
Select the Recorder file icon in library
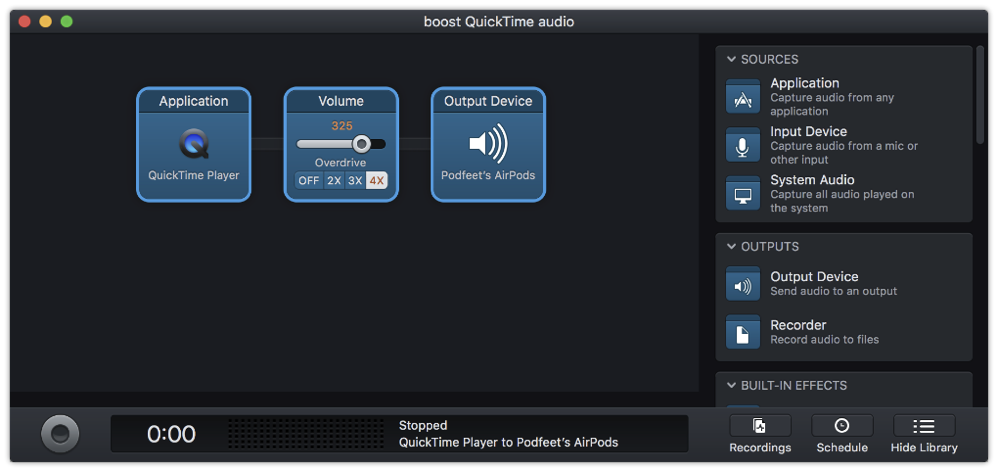click(743, 332)
